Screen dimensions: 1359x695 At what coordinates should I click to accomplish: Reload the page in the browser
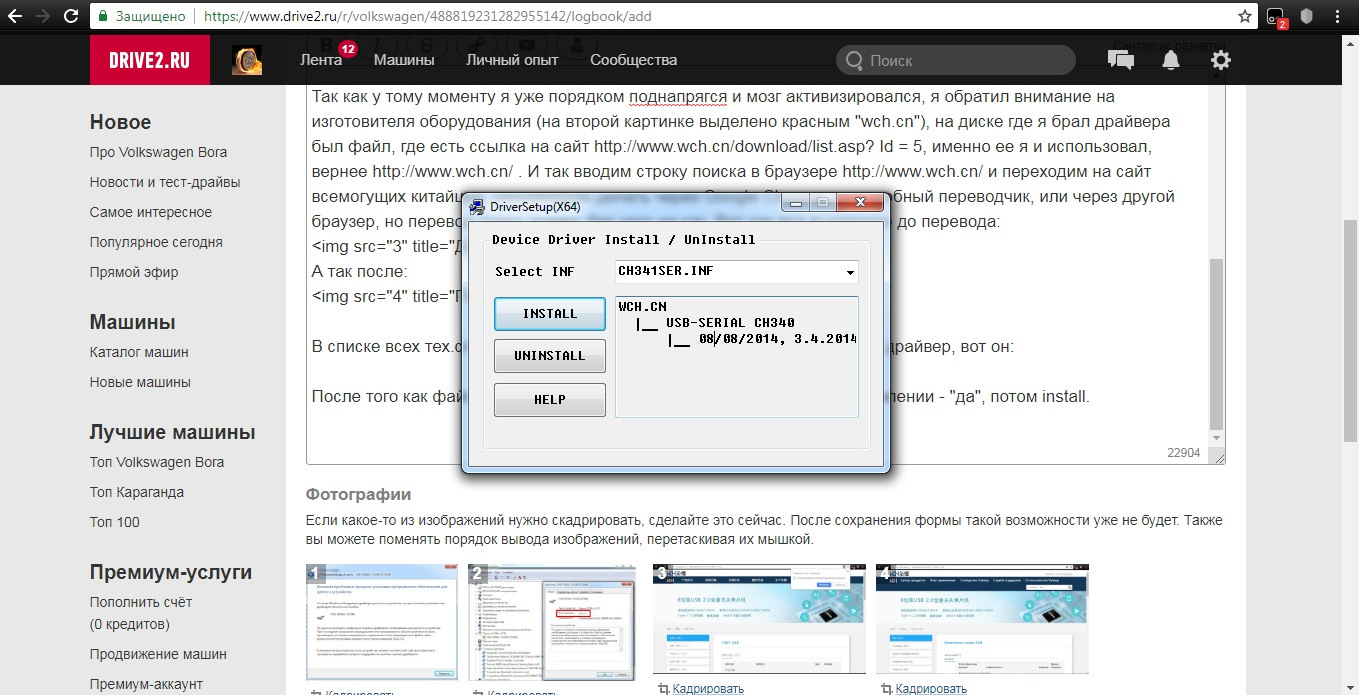(72, 17)
